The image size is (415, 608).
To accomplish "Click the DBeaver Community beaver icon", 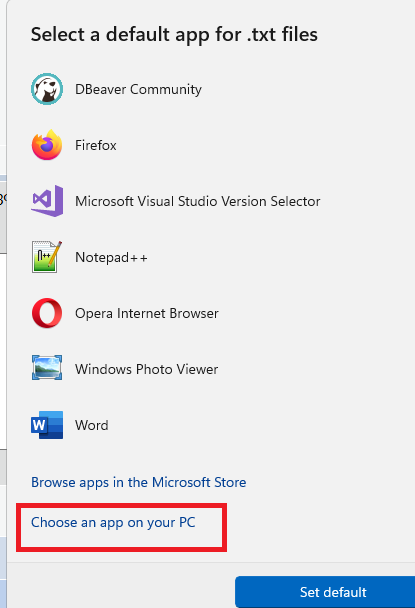I will [x=47, y=89].
